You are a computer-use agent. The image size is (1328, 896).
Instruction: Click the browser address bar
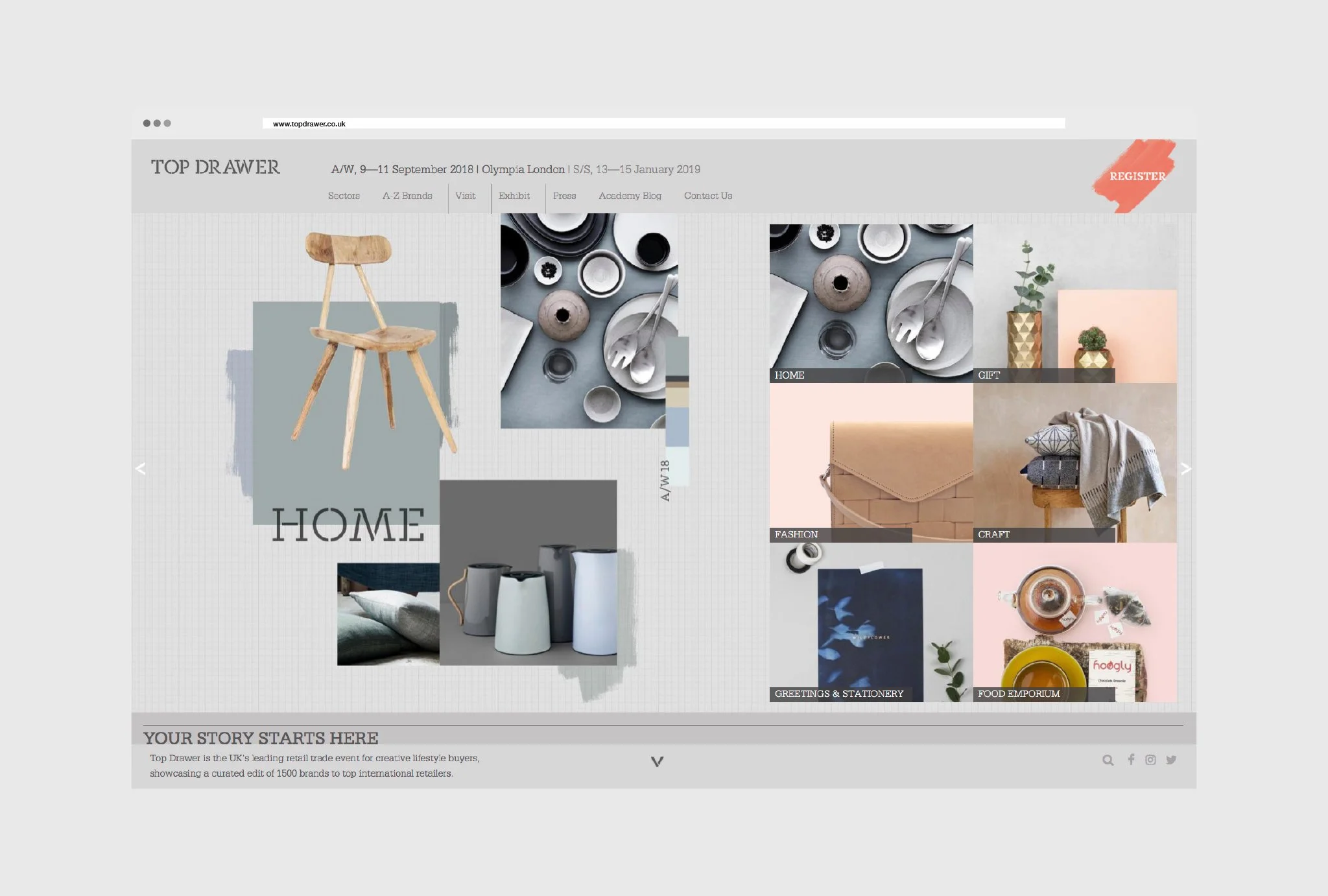663,123
